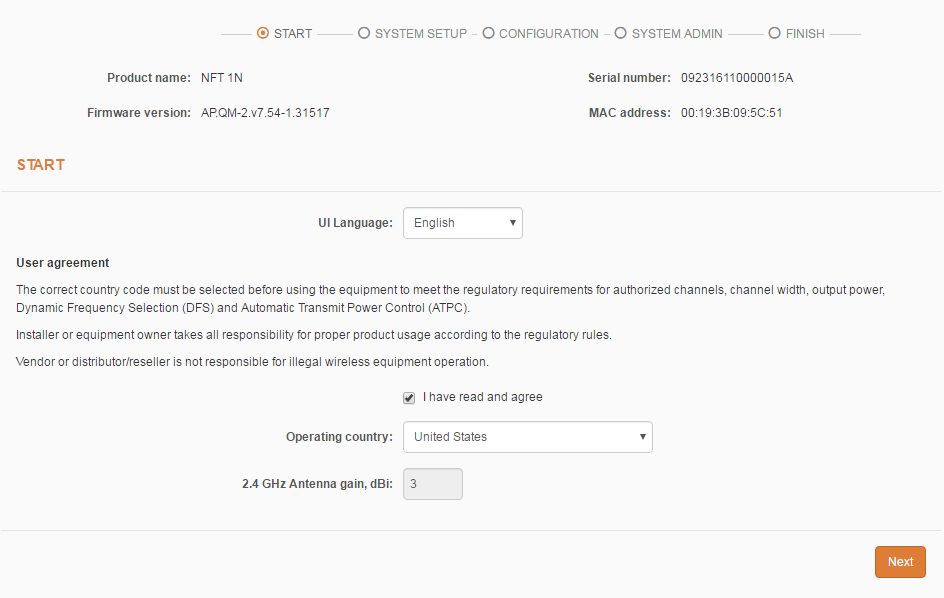Go to the CONFIGURATION wizard label
The height and width of the screenshot is (598, 944).
[548, 34]
